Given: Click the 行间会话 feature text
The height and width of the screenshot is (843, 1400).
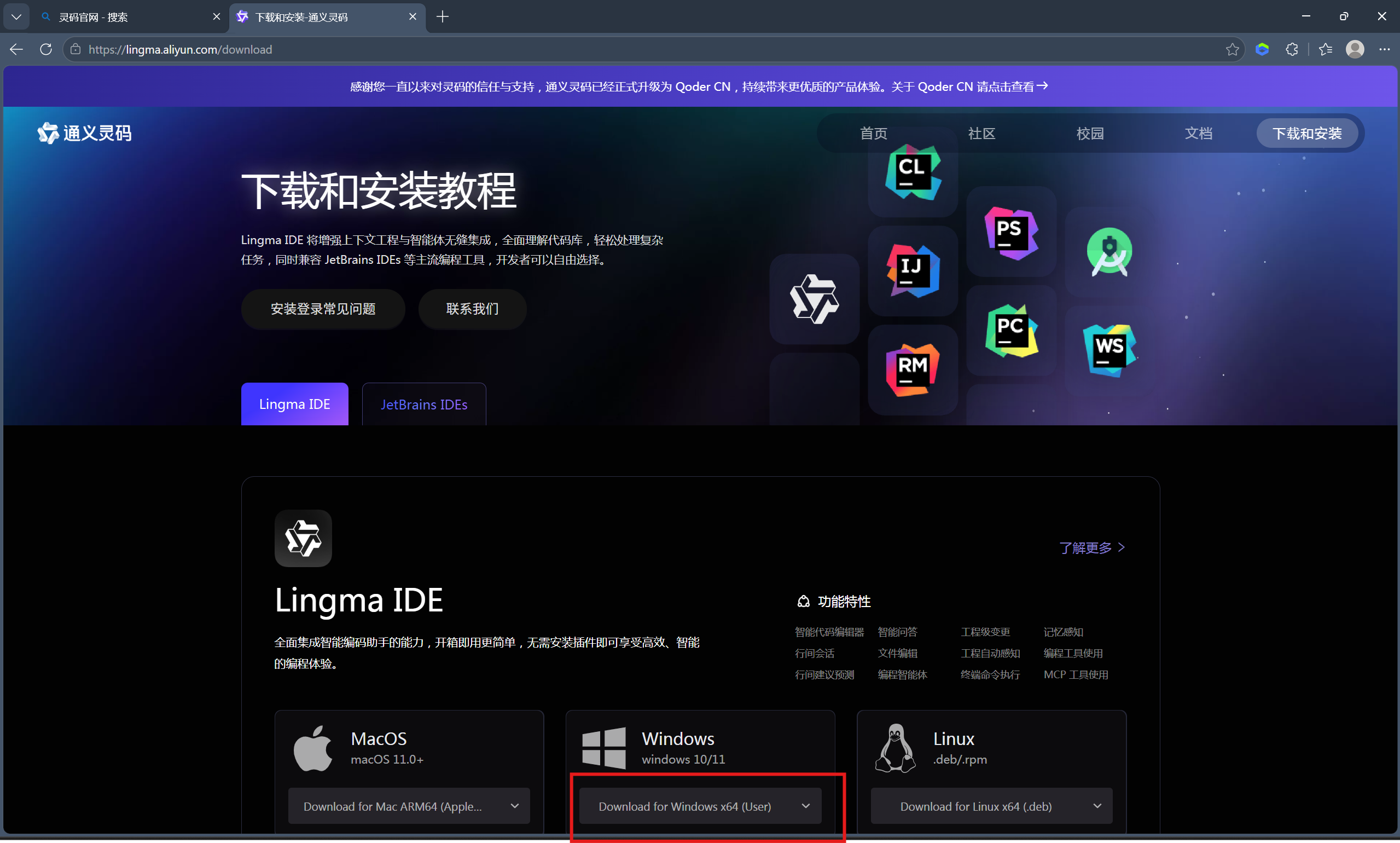Looking at the screenshot, I should point(815,653).
